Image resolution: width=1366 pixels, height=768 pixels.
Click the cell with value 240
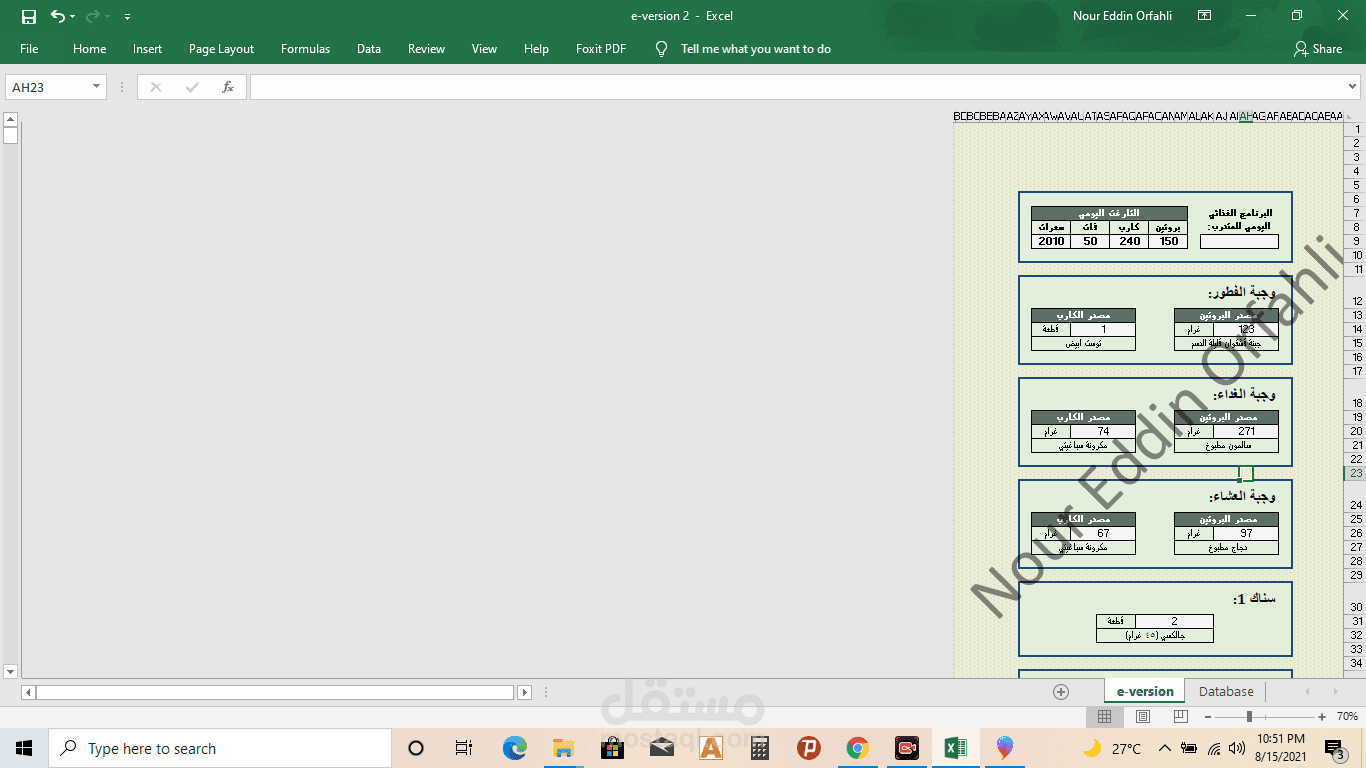[x=1130, y=241]
